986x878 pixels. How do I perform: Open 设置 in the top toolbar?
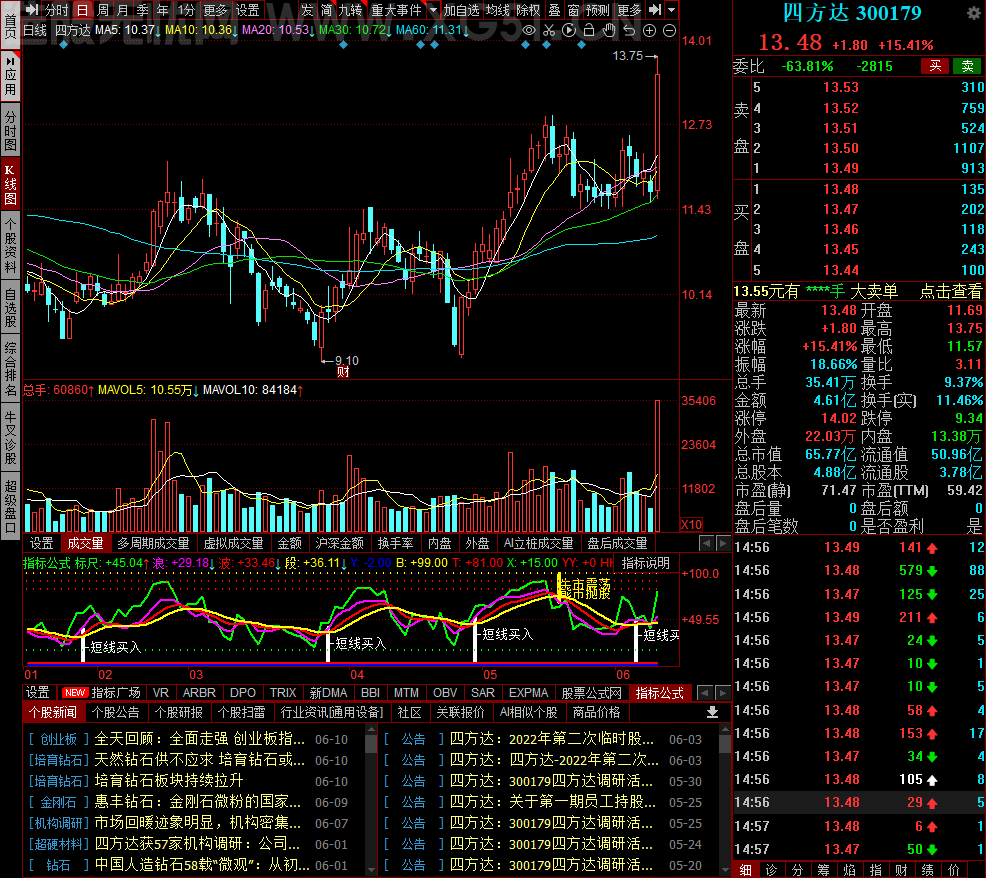point(247,10)
